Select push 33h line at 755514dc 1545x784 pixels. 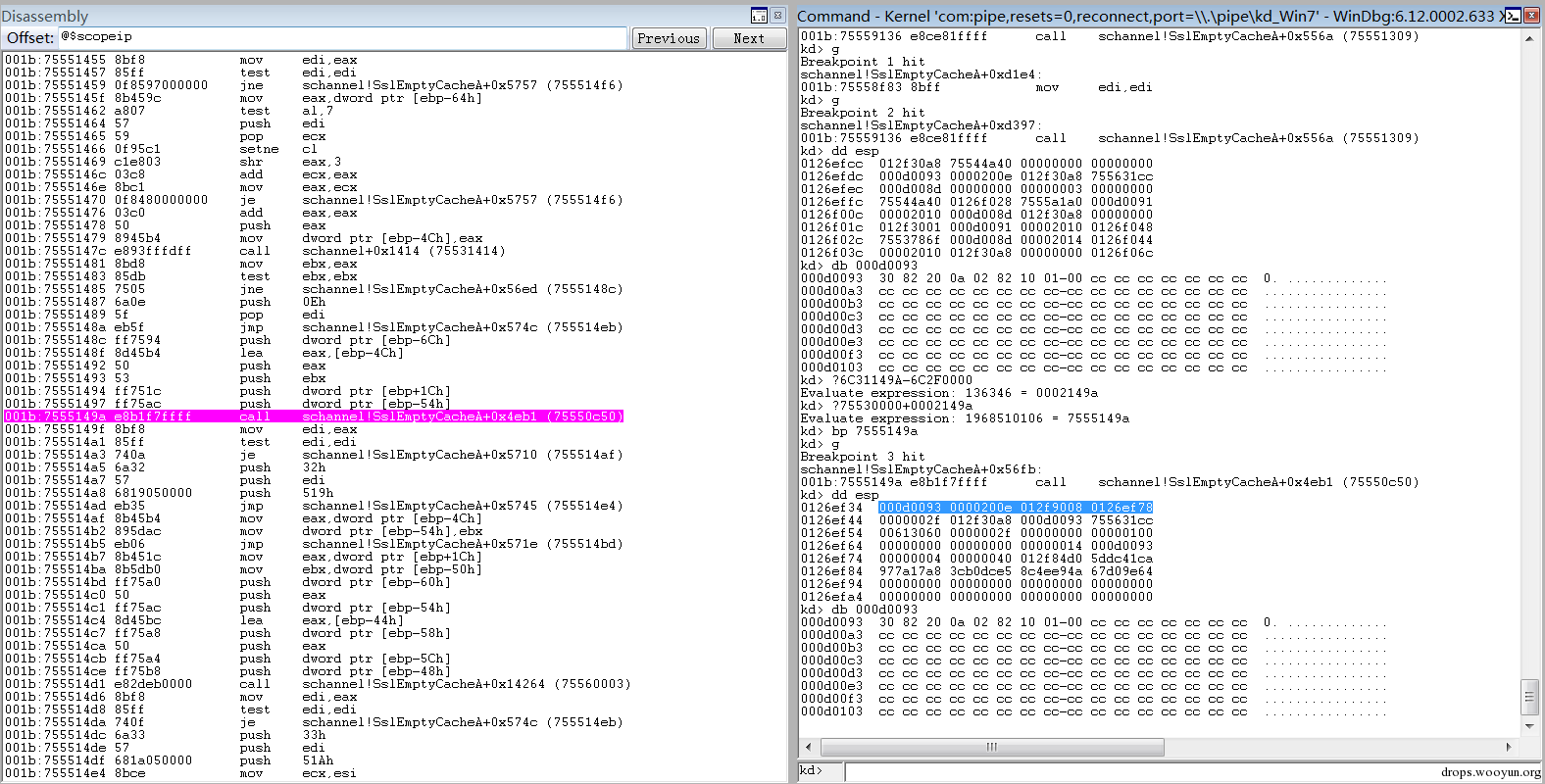pos(166,735)
